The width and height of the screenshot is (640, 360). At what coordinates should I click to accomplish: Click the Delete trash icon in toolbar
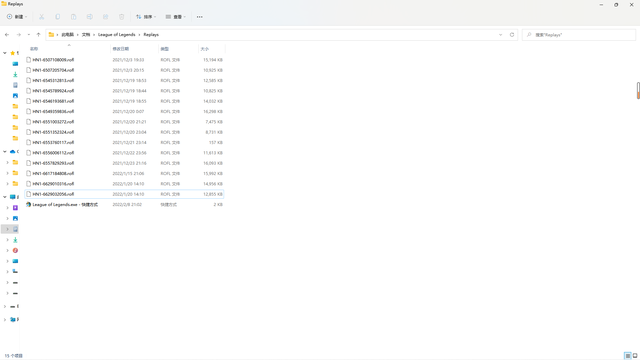tap(122, 17)
